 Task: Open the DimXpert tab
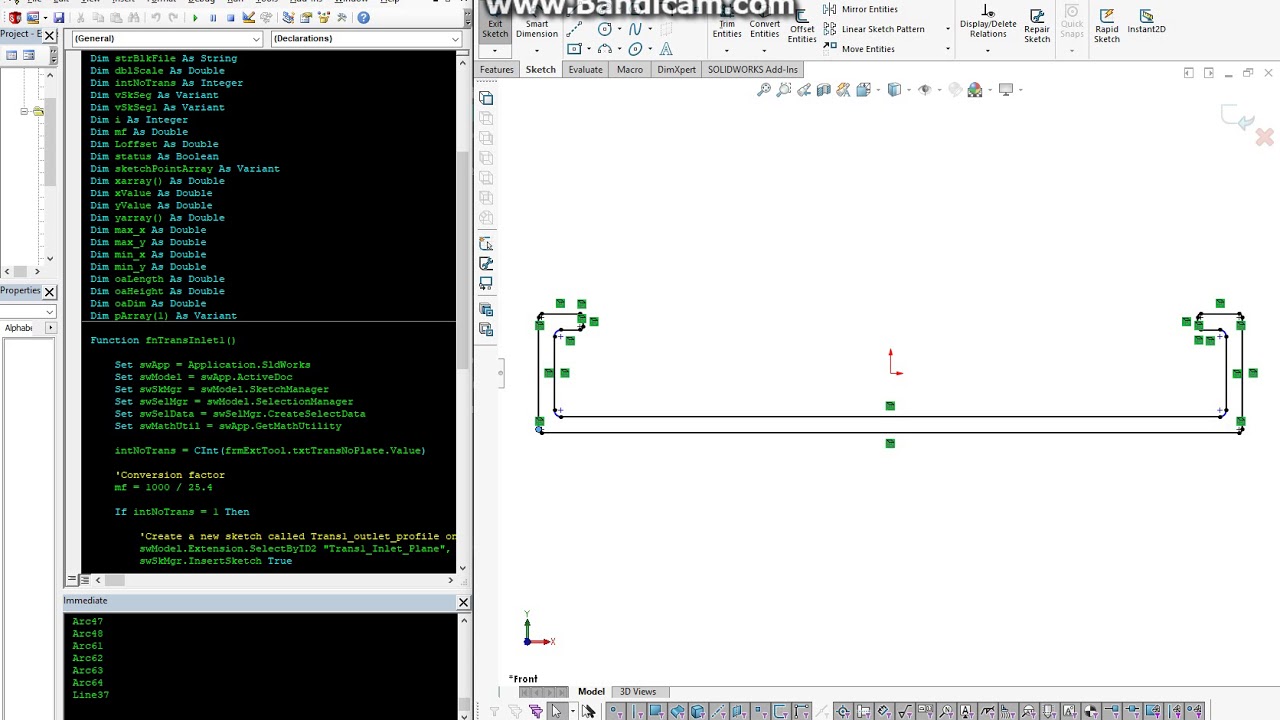coord(677,69)
